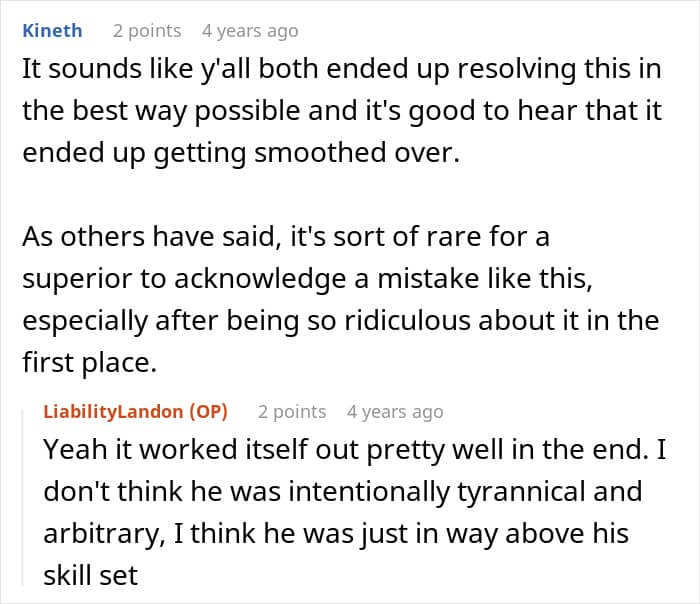Click the word "acknowledge" in the second paragraph
The image size is (700, 604).
pyautogui.click(x=260, y=279)
